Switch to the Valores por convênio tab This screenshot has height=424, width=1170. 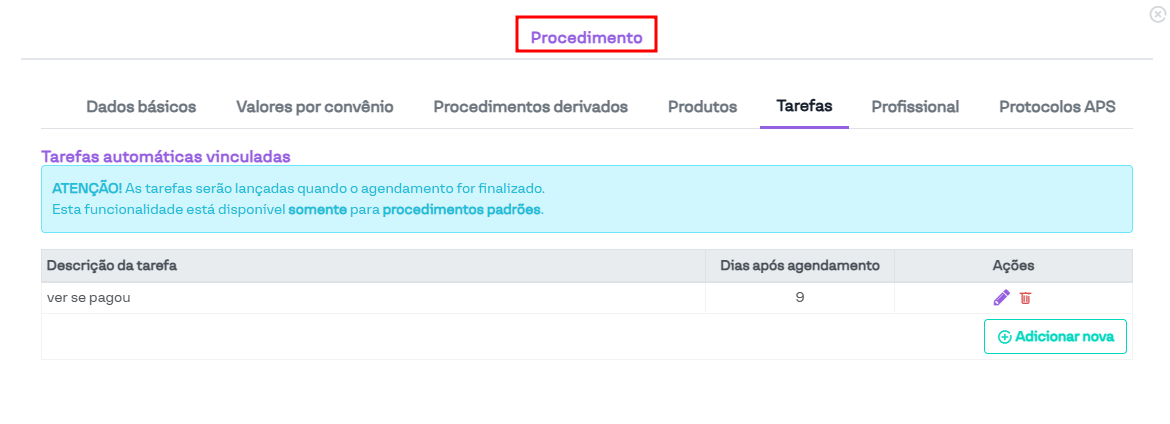click(x=315, y=107)
